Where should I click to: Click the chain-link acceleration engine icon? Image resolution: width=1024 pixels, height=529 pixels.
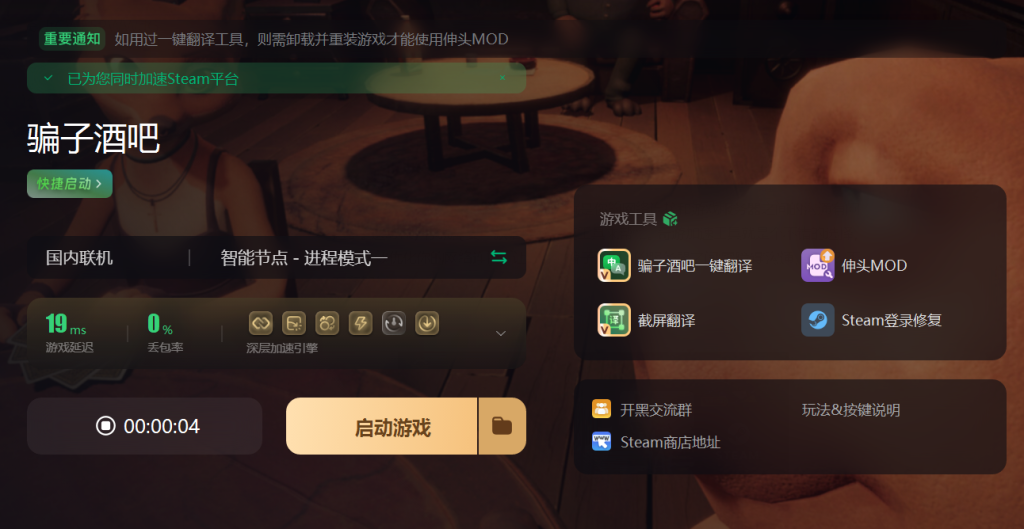point(261,323)
